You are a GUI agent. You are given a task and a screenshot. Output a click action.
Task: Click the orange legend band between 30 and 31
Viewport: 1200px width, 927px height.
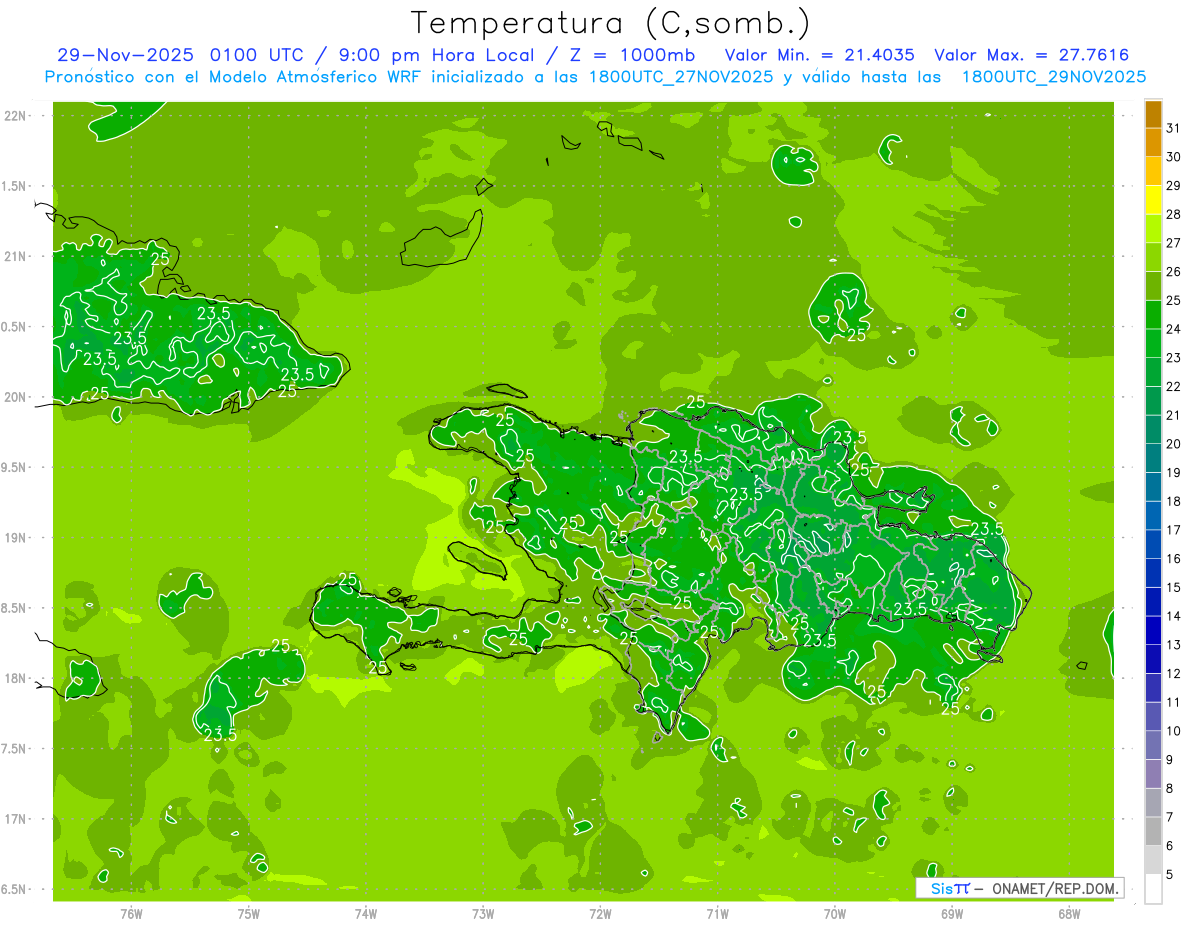click(x=1153, y=142)
